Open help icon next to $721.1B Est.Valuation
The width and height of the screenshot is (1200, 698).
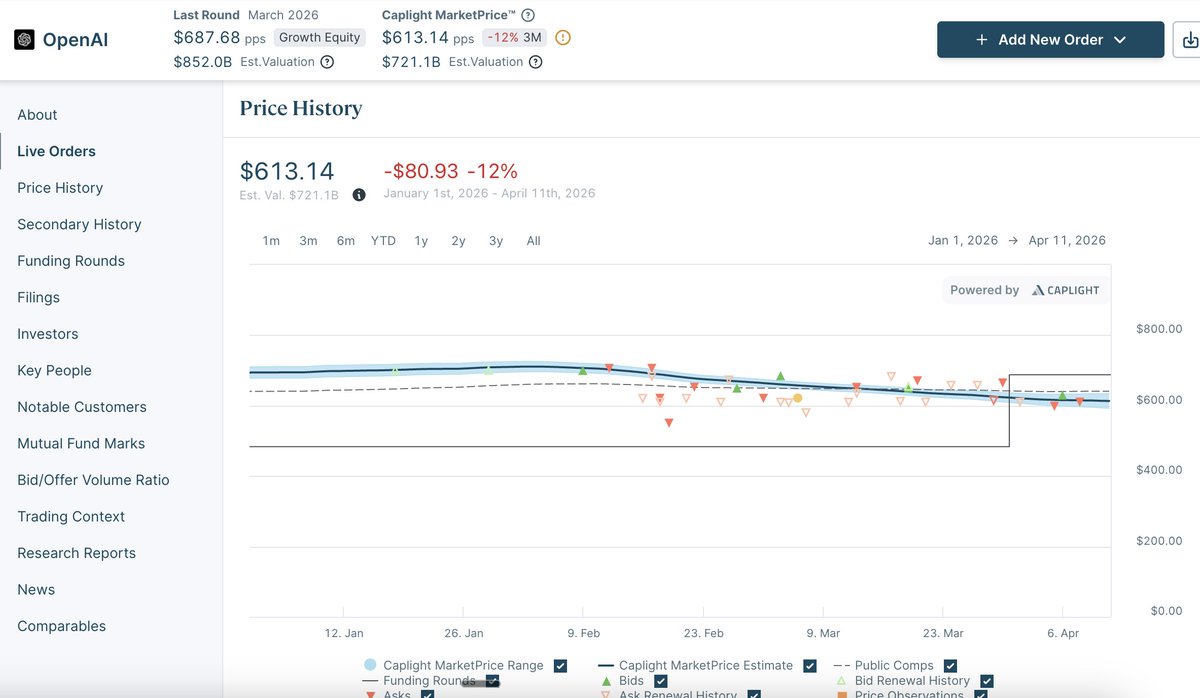pyautogui.click(x=536, y=62)
